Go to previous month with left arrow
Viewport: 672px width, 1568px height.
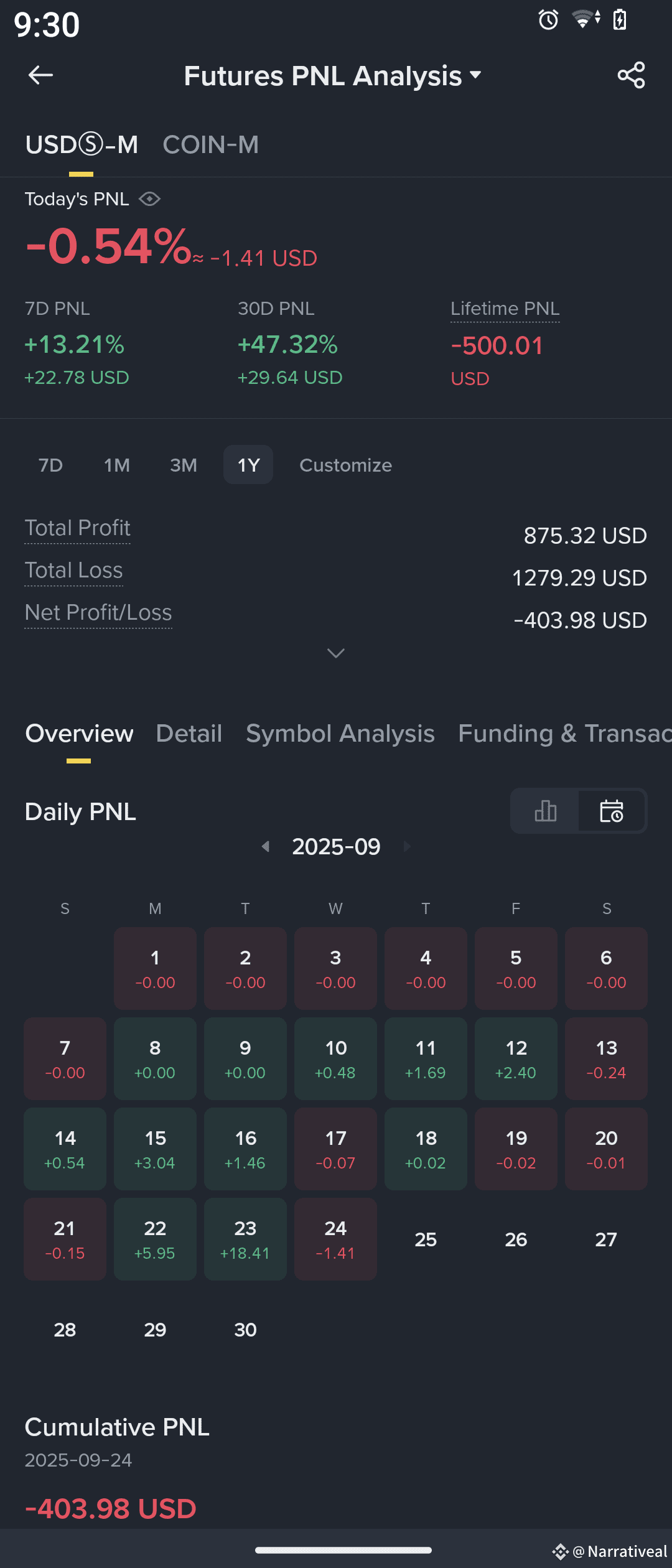coord(266,846)
